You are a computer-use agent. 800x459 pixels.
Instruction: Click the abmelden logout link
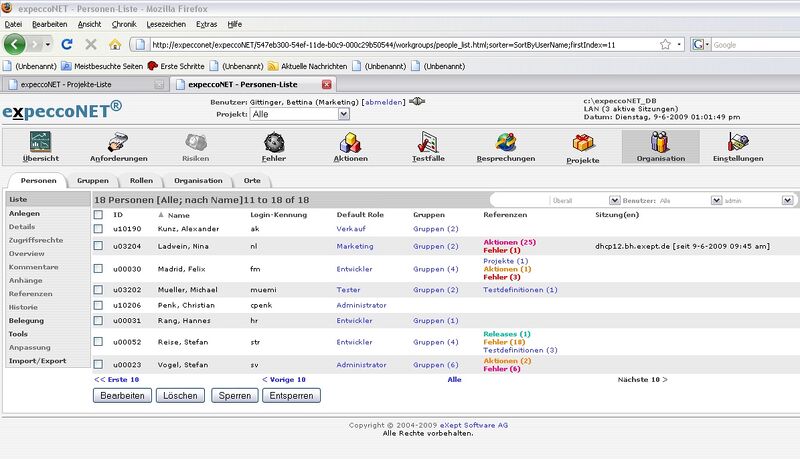tap(383, 102)
